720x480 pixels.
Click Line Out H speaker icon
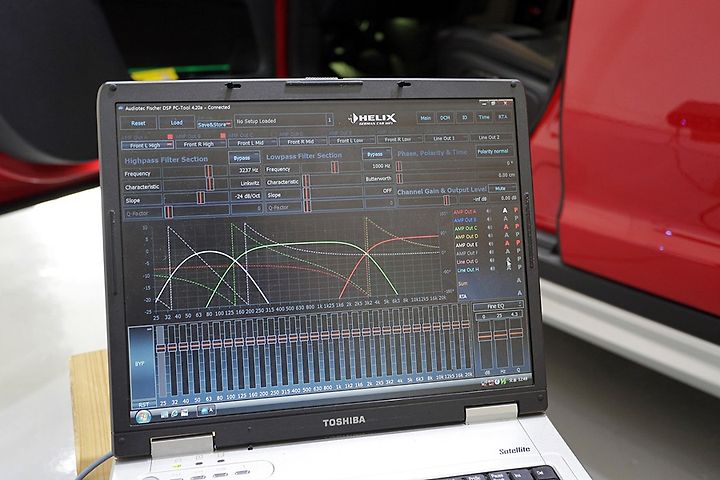[x=492, y=268]
